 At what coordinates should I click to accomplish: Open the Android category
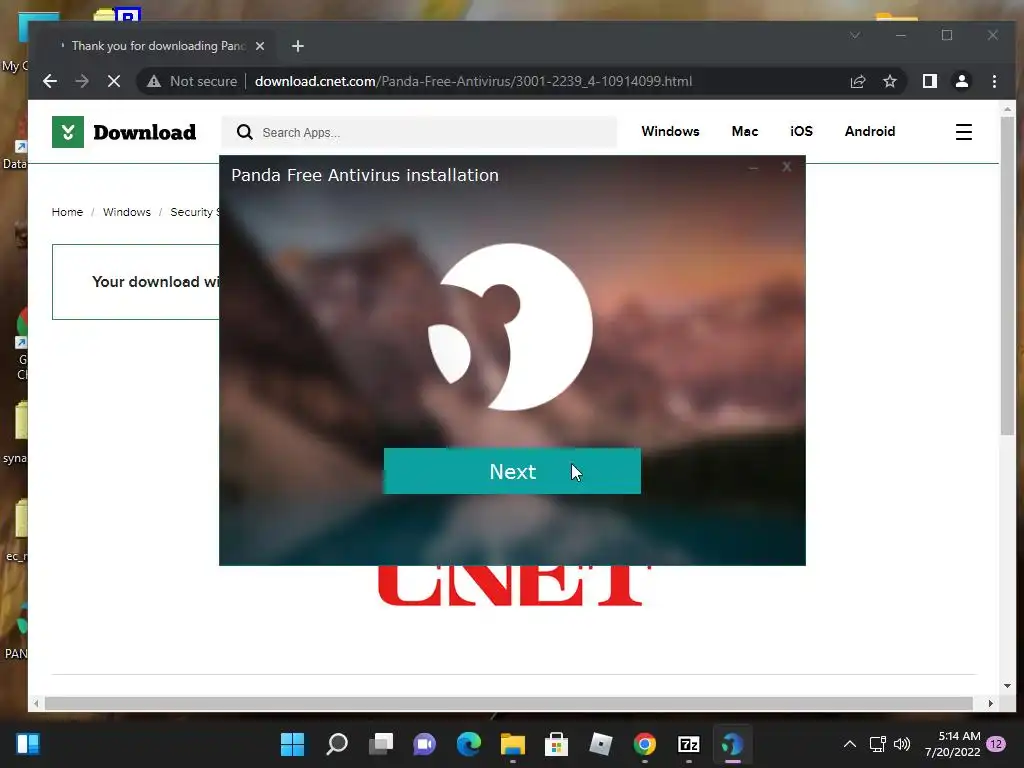click(870, 131)
